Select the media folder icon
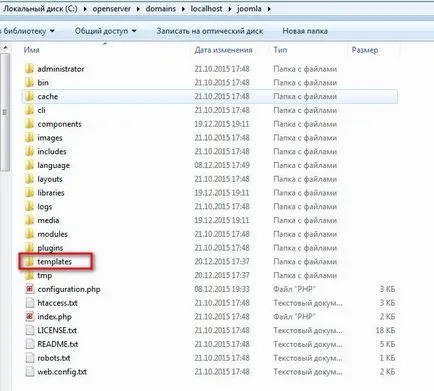The image size is (434, 391). click(29, 220)
